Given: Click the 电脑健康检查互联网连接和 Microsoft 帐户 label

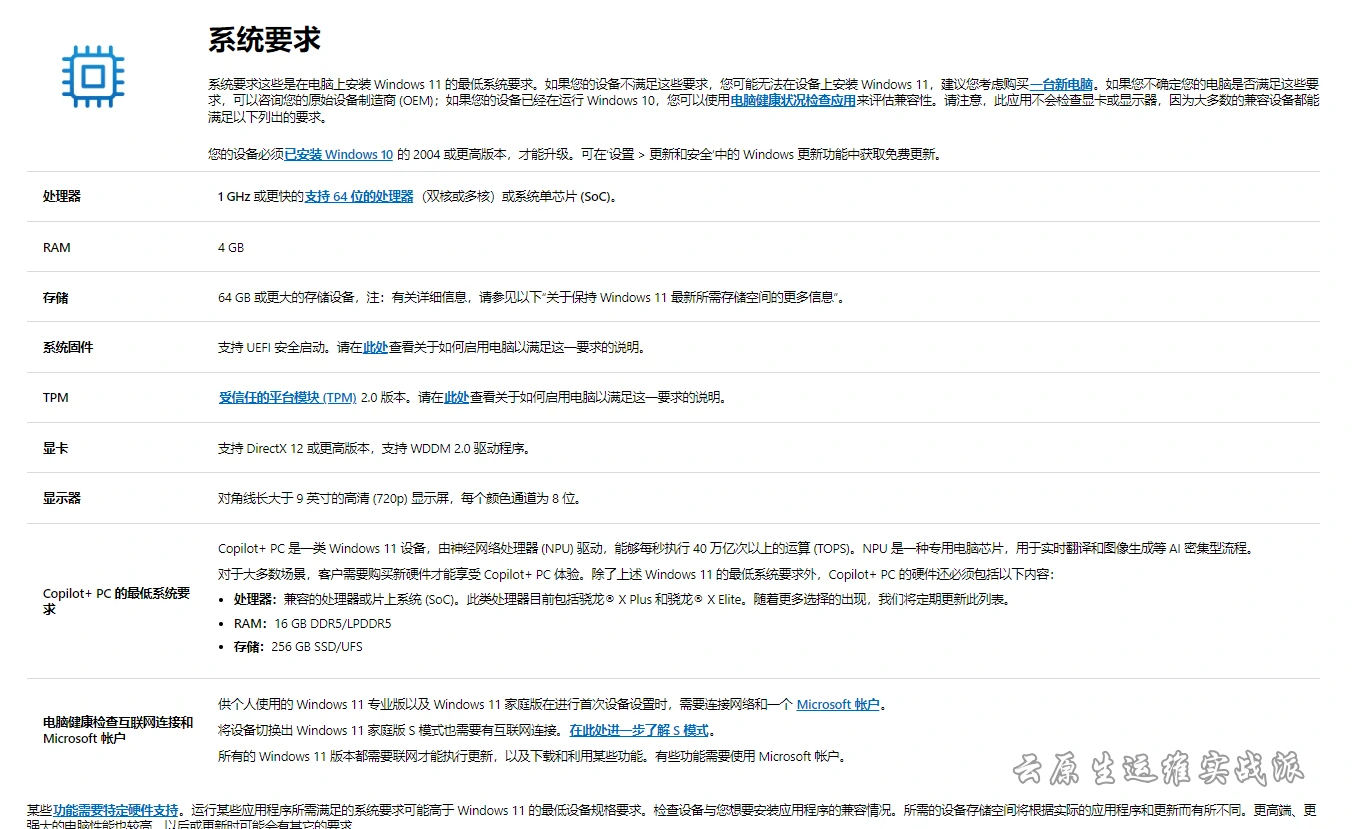Looking at the screenshot, I should click(118, 730).
